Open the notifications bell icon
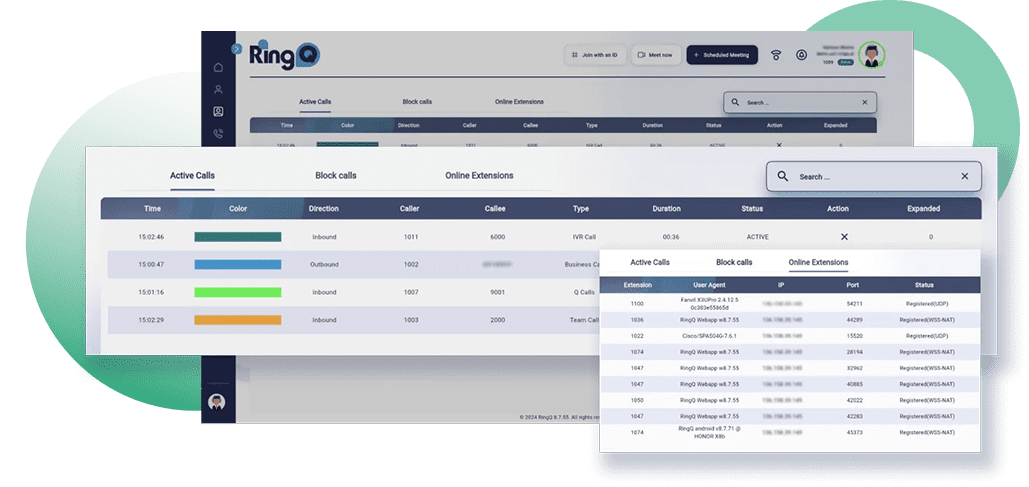The image size is (1029, 487). (801, 55)
